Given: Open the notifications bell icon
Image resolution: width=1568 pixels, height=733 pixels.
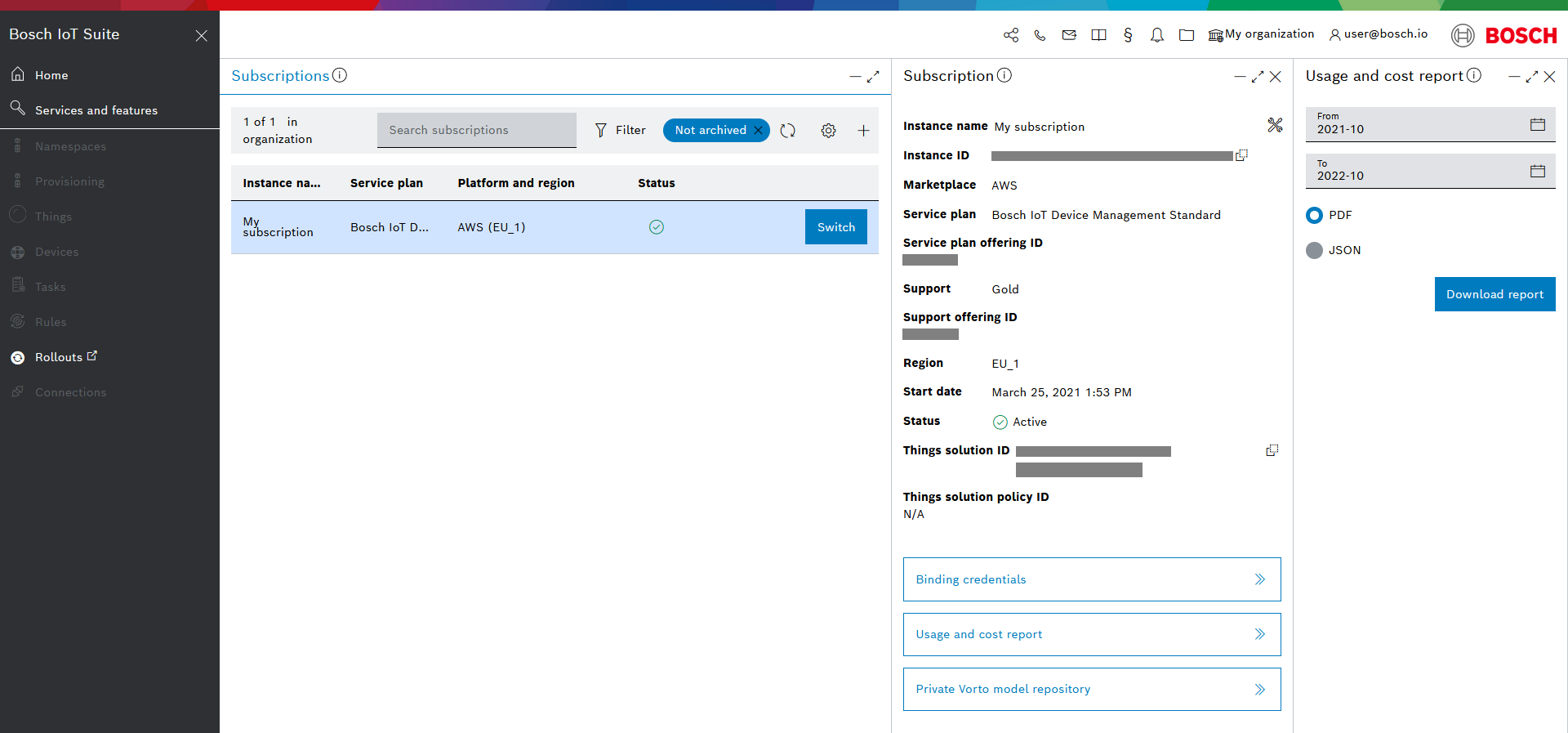Looking at the screenshot, I should (1157, 35).
